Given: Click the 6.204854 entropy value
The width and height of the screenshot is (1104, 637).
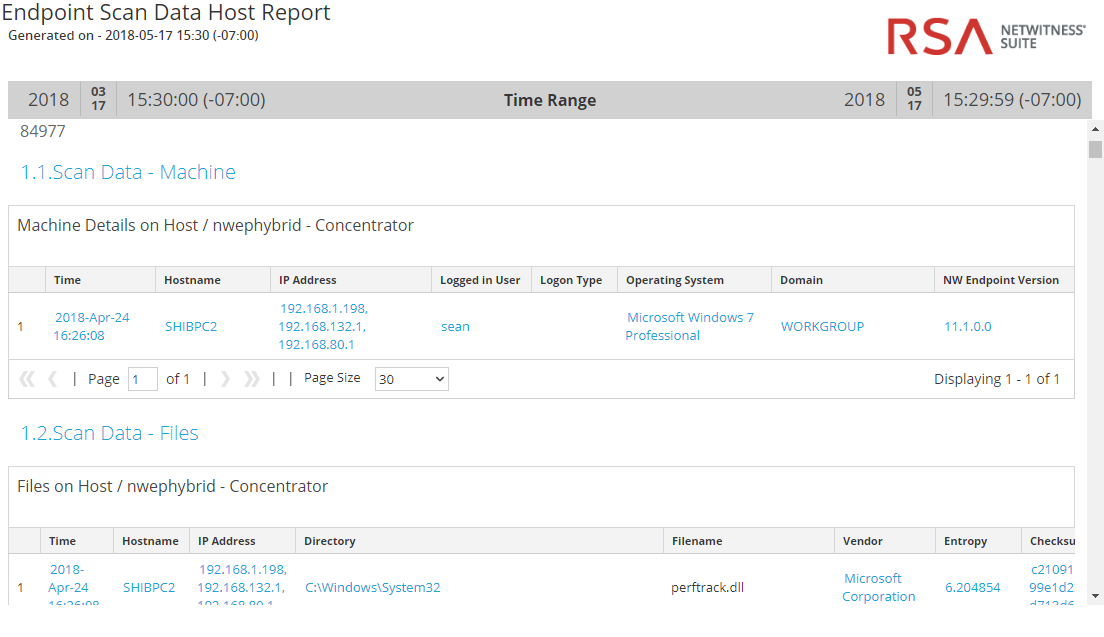Looking at the screenshot, I should pyautogui.click(x=972, y=587).
